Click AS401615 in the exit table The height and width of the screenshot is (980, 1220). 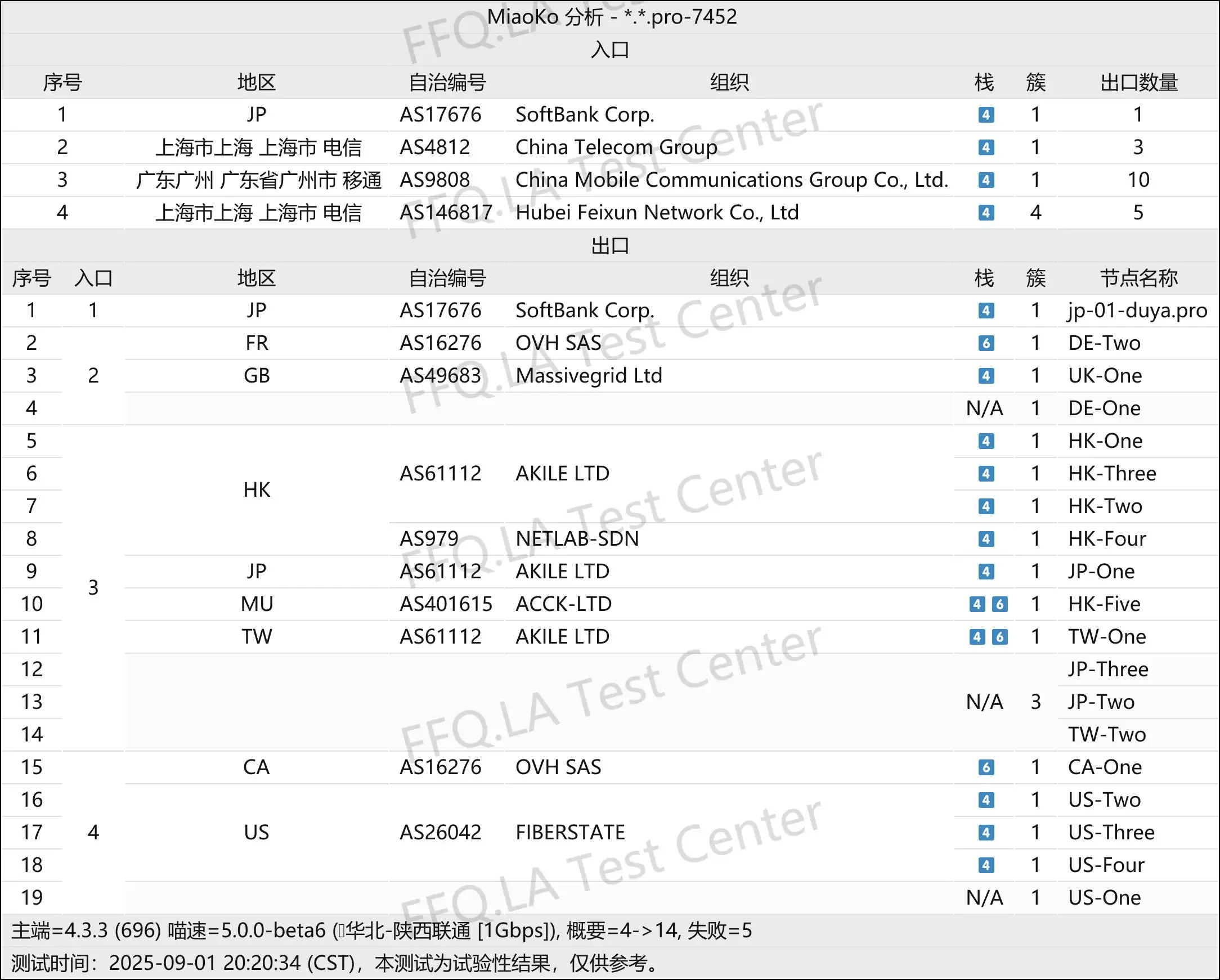pos(446,604)
